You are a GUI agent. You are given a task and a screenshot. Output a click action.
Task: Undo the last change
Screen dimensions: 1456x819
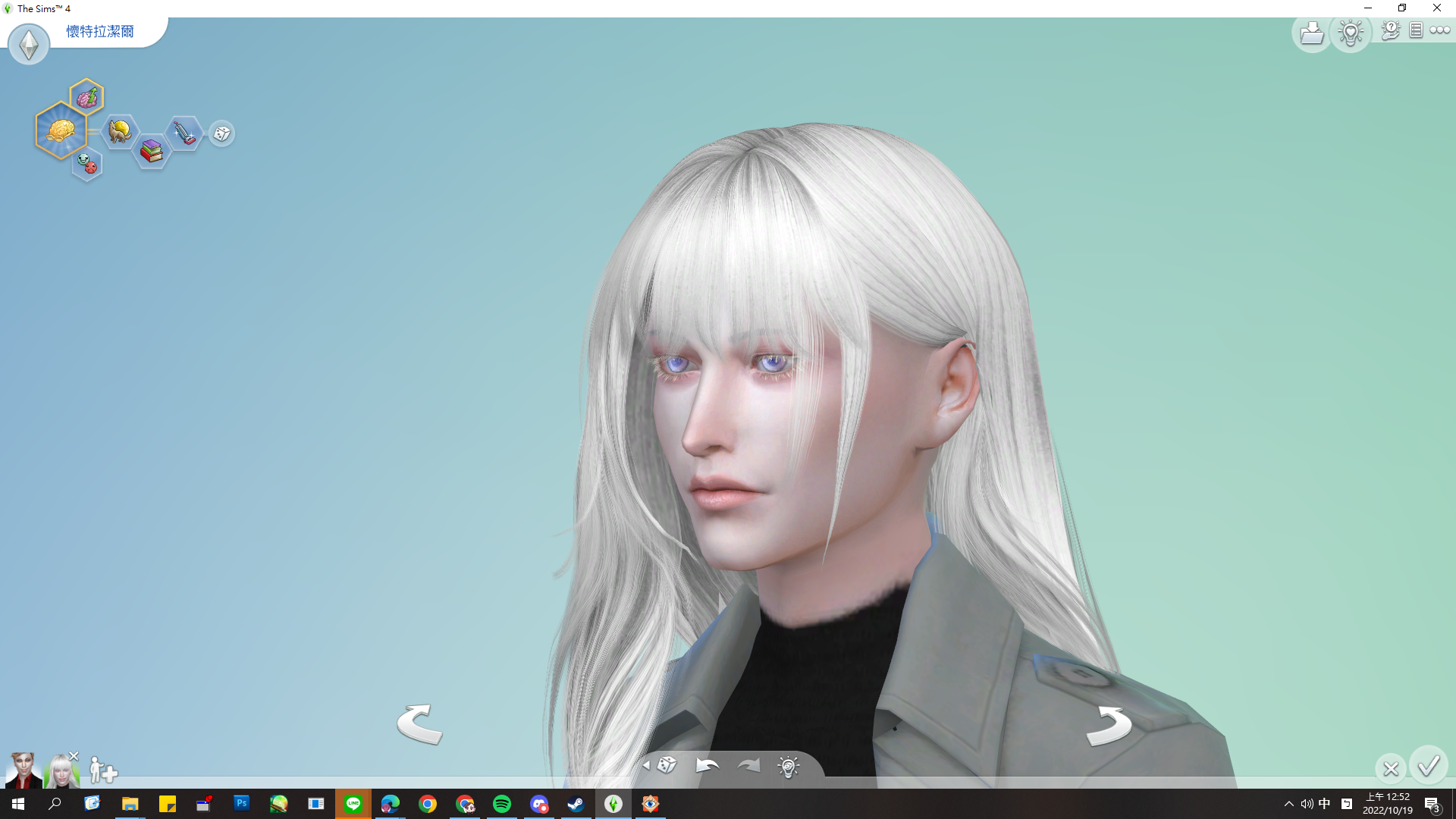click(x=707, y=765)
